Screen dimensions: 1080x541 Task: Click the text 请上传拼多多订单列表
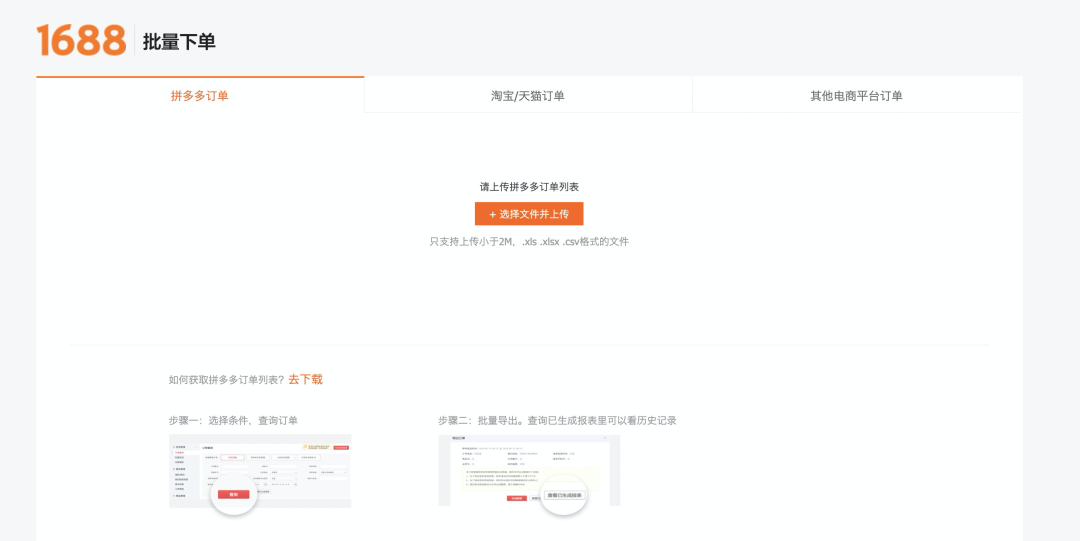tap(529, 187)
